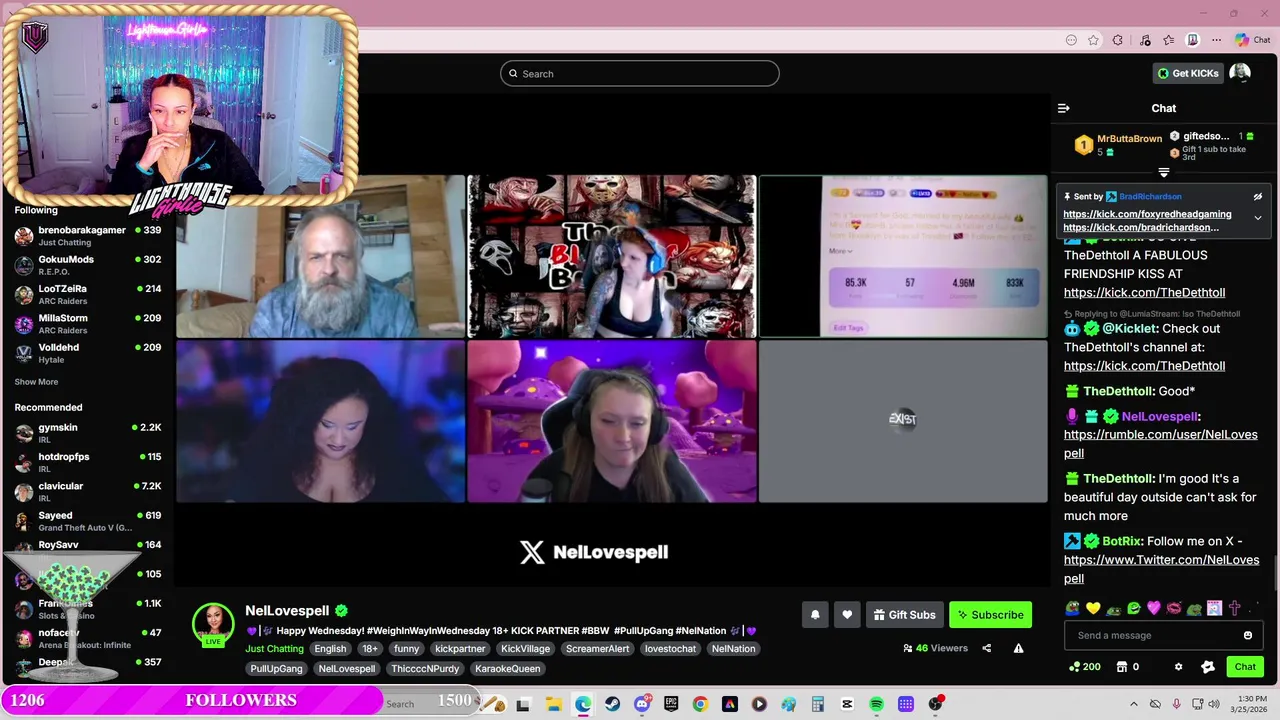Insert the lips emote
The image size is (1280, 720).
pos(1174,608)
